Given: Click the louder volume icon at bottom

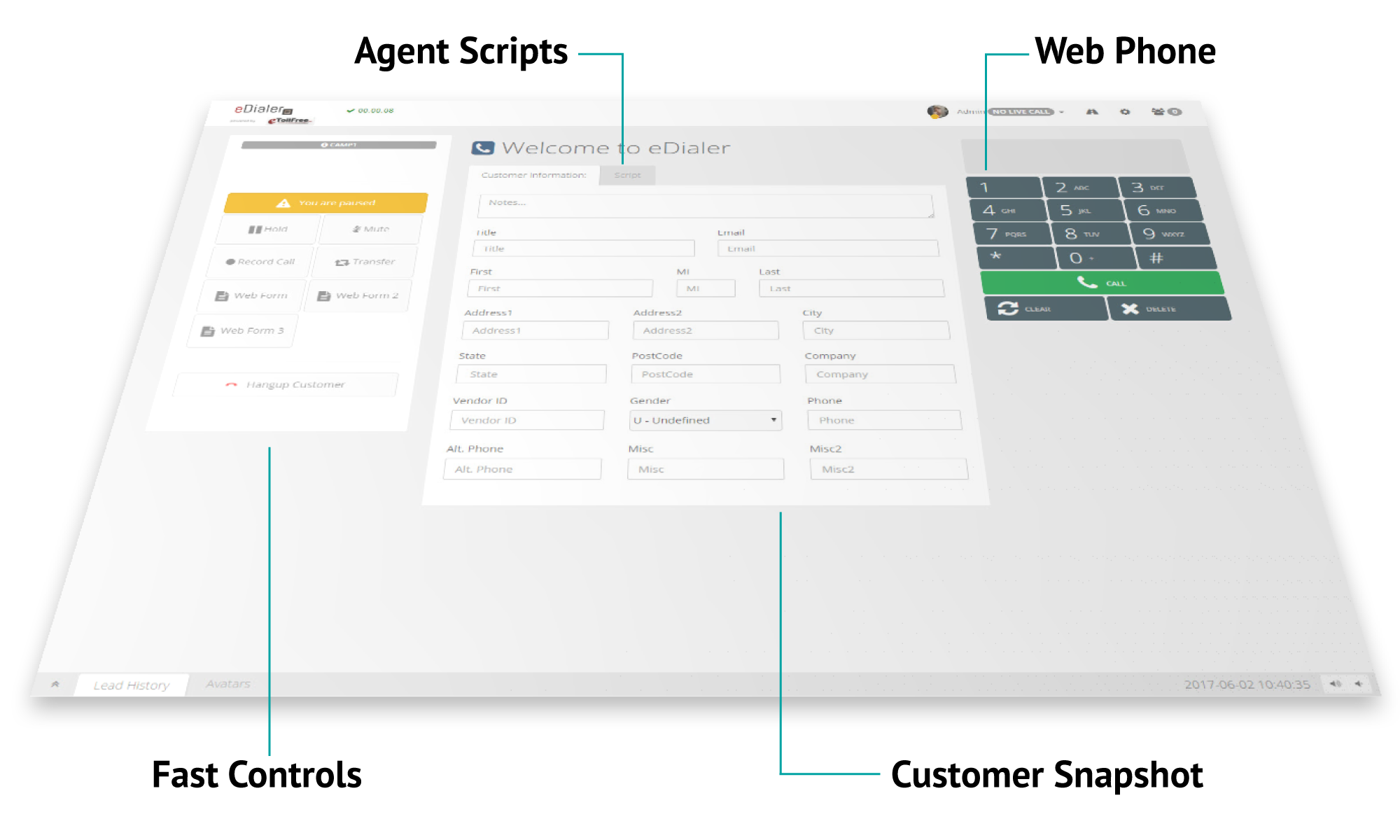Looking at the screenshot, I should point(1336,684).
